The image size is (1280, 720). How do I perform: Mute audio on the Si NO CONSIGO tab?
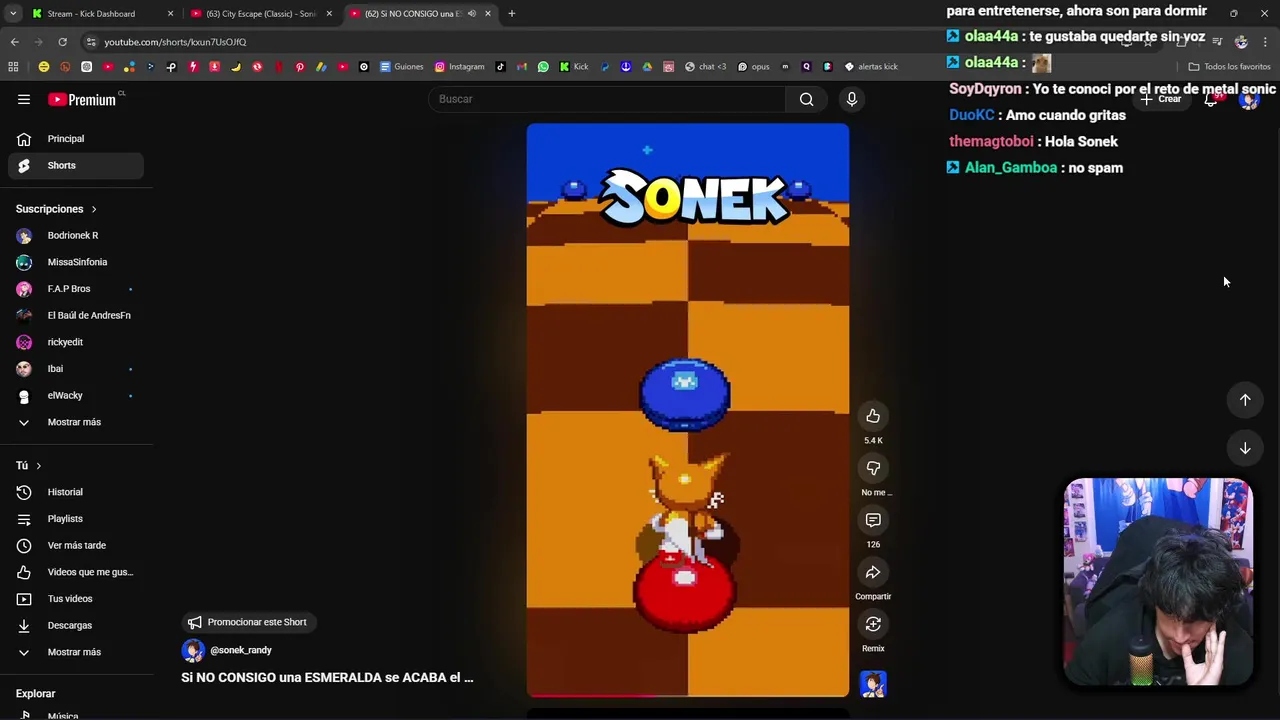click(472, 14)
